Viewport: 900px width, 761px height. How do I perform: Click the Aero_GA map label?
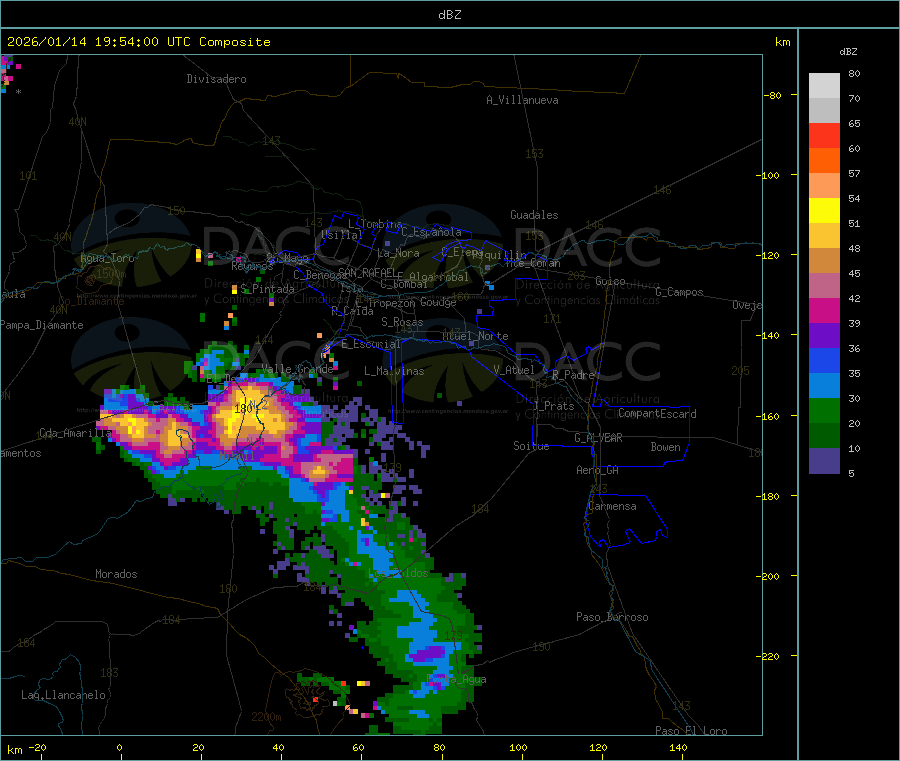coord(598,470)
